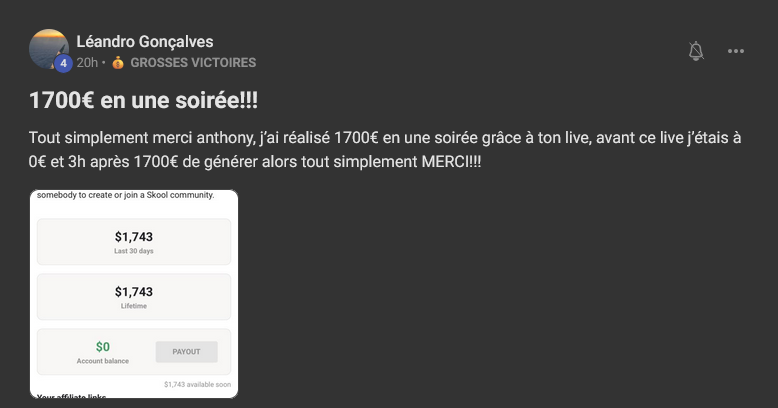Click the cut-off affiliate links heading
The width and height of the screenshot is (778, 408).
click(x=71, y=396)
